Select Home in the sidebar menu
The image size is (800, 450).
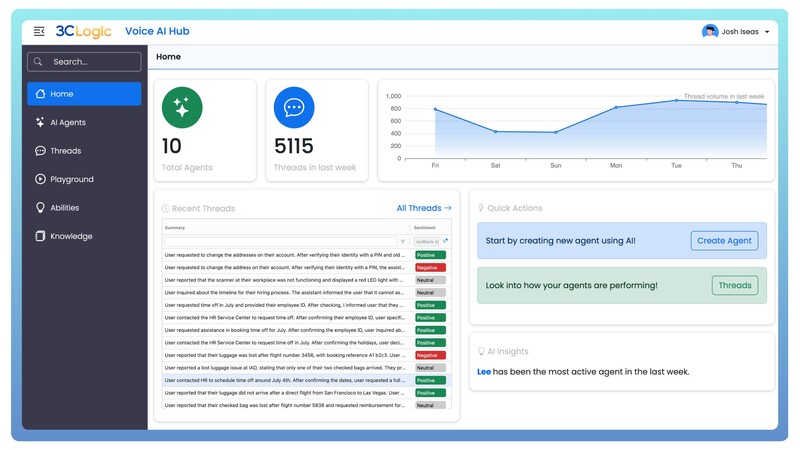(x=84, y=94)
